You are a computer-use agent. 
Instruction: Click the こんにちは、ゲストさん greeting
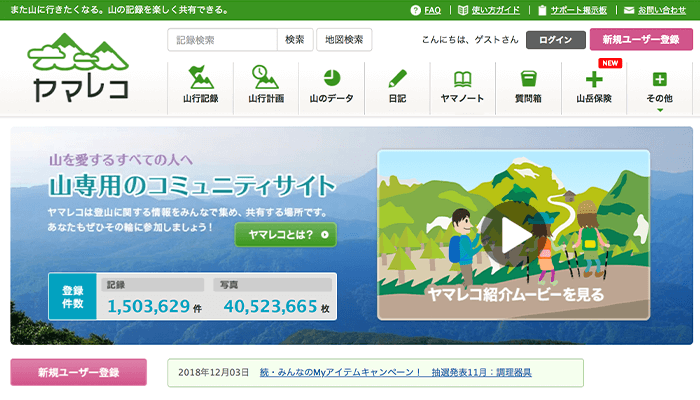point(470,40)
